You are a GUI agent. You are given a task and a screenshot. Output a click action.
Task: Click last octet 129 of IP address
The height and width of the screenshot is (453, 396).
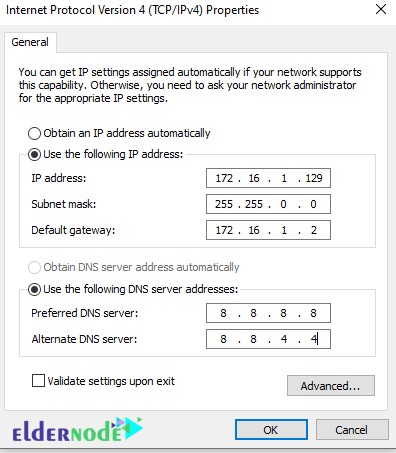coord(314,178)
